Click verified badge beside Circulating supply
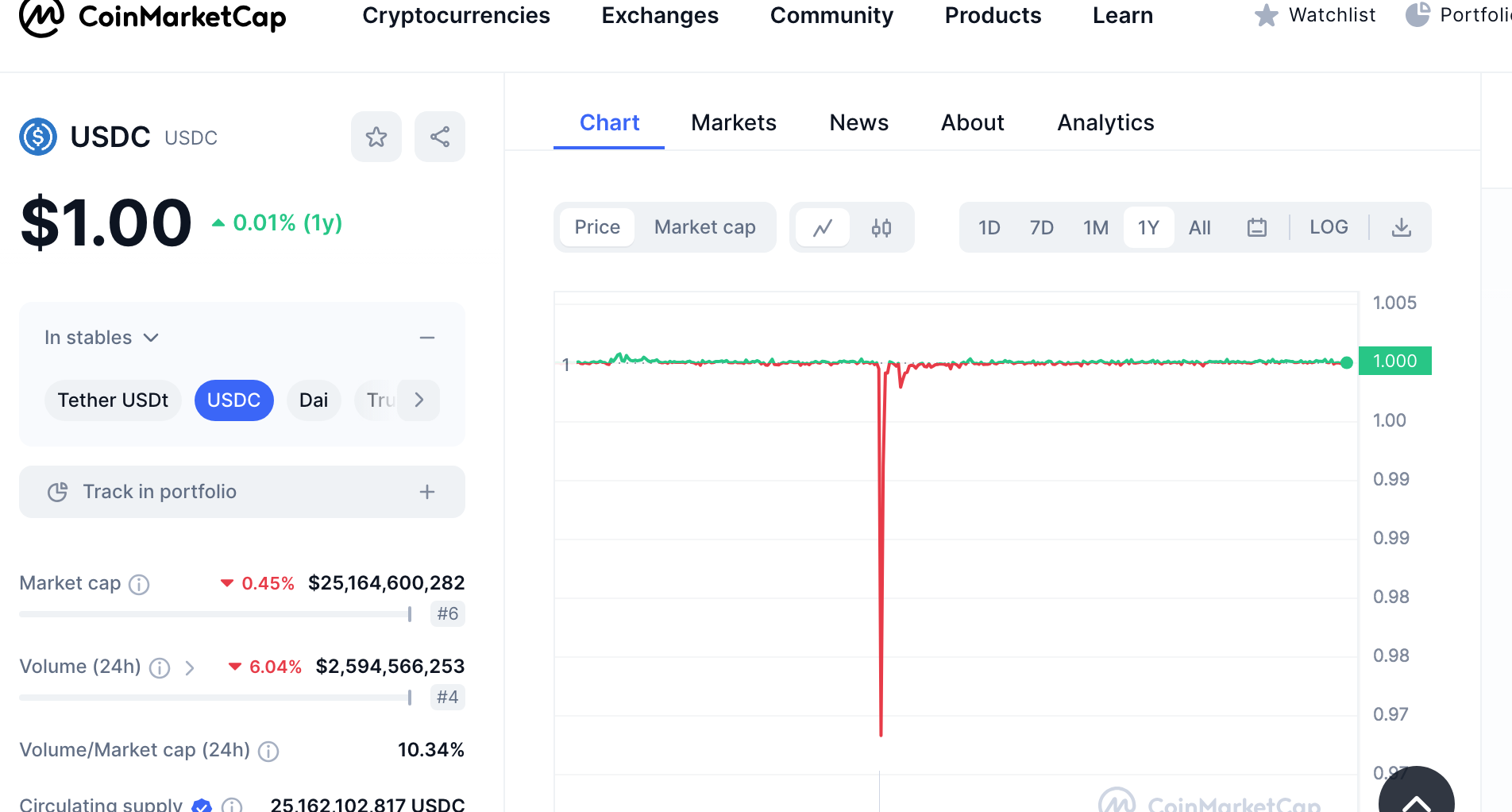This screenshot has height=812, width=1512. (x=202, y=806)
